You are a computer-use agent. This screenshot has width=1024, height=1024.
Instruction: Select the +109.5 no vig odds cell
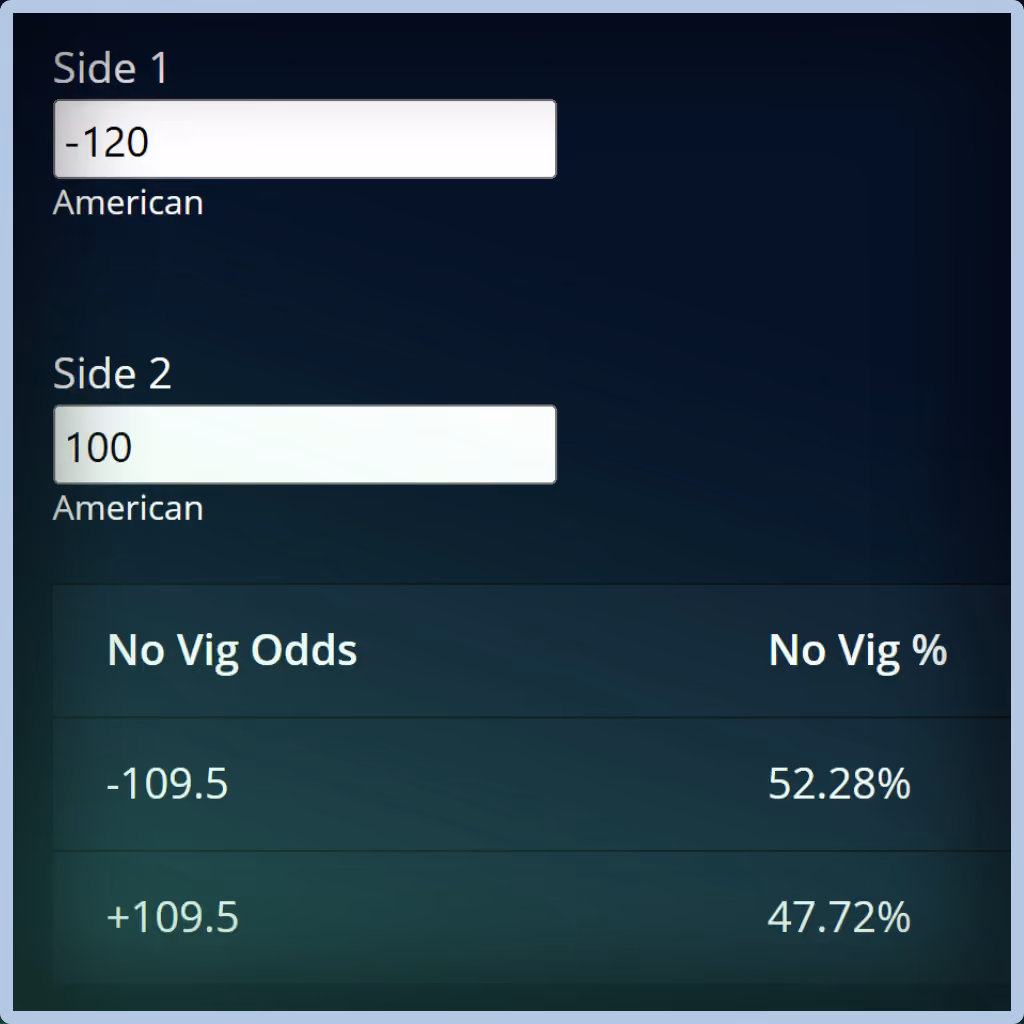(172, 916)
